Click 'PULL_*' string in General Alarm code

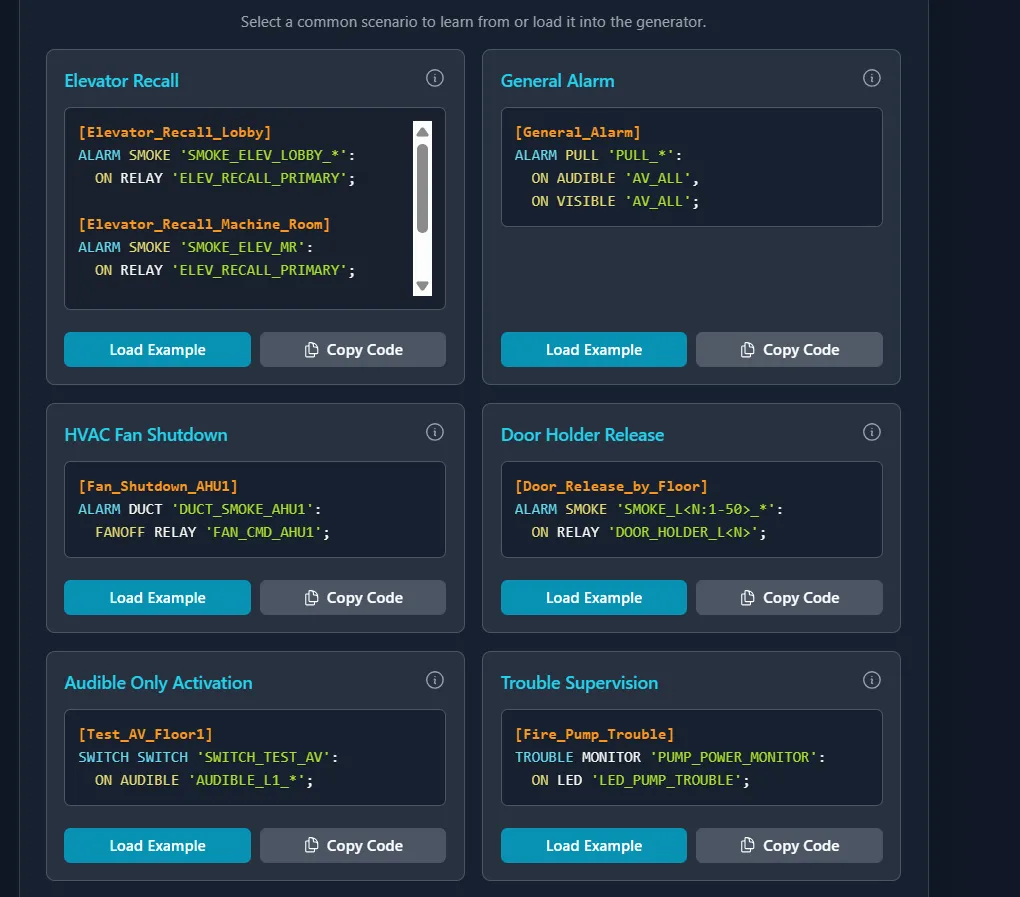coord(641,155)
